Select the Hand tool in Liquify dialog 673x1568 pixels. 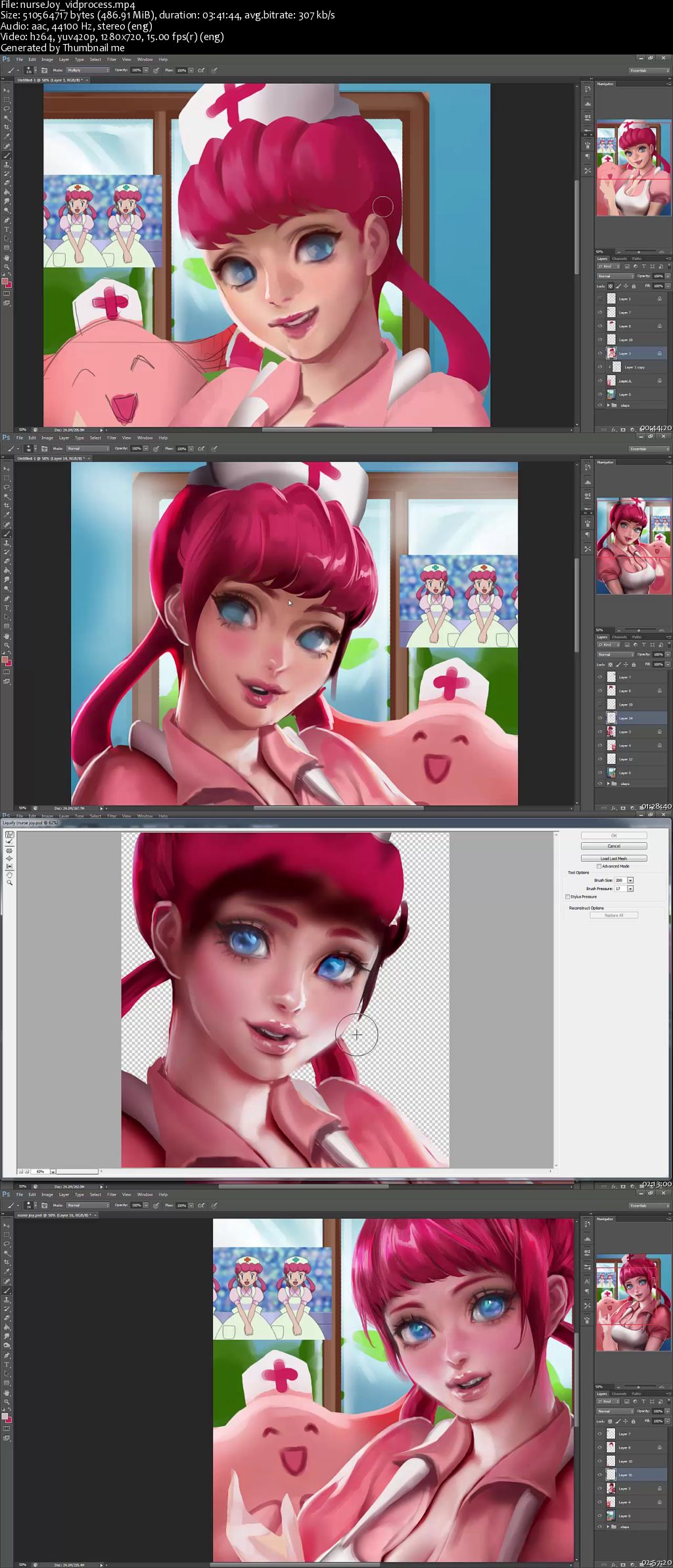pyautogui.click(x=10, y=874)
